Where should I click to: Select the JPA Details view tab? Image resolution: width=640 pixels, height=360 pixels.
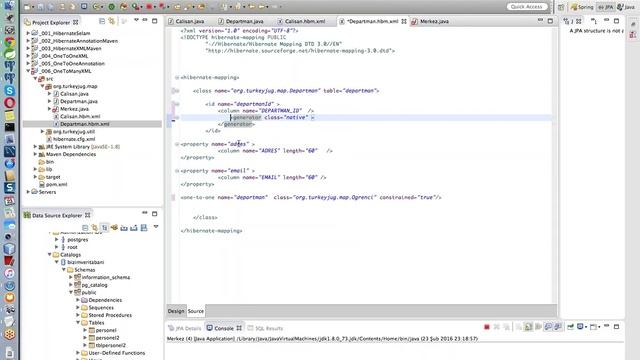tap(184, 328)
